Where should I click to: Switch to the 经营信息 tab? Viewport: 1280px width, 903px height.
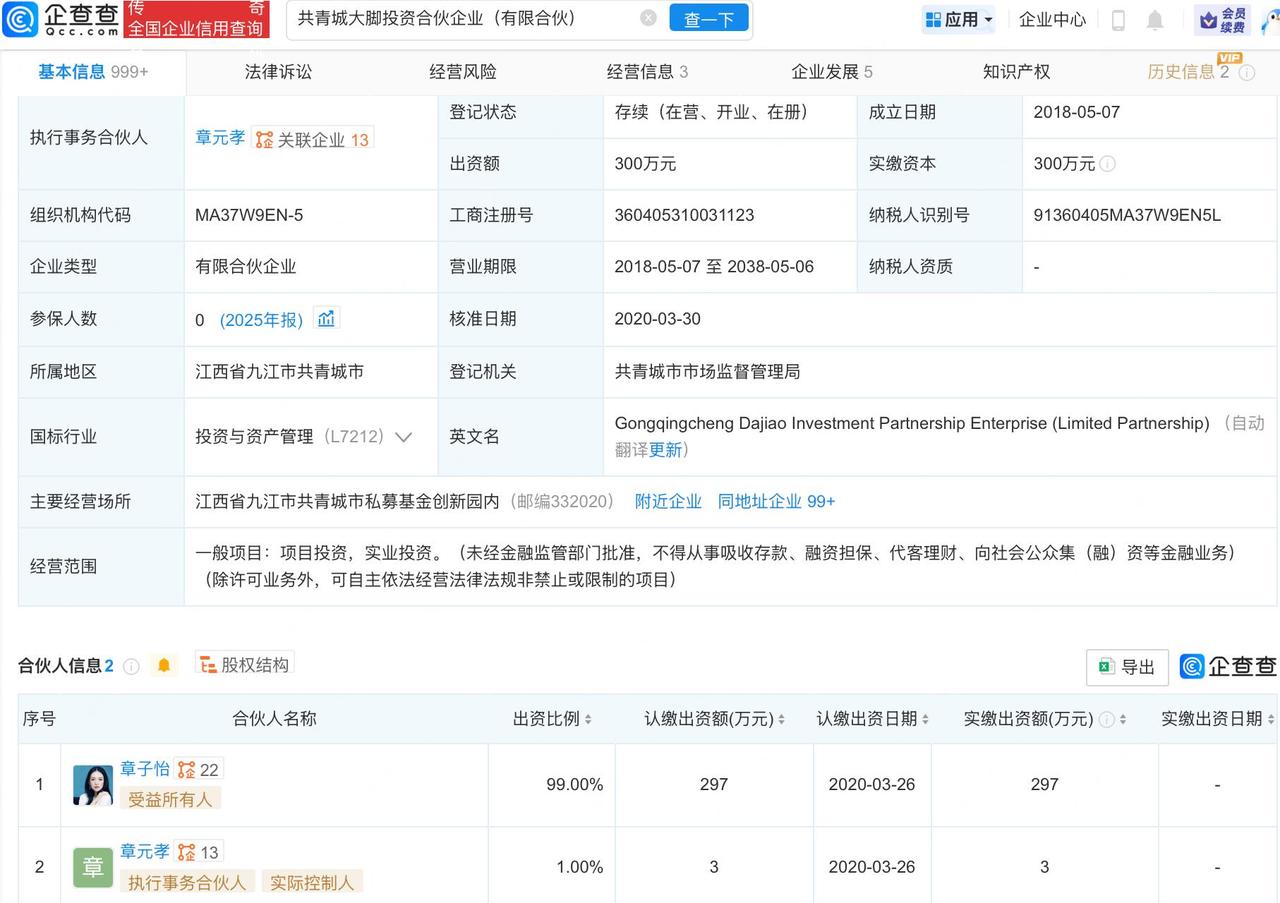(x=647, y=71)
